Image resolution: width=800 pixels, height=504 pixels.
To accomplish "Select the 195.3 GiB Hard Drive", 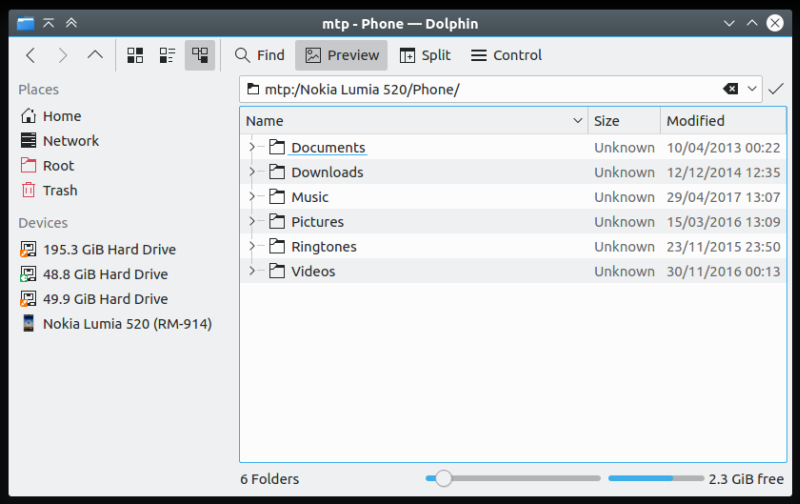I will [x=98, y=249].
